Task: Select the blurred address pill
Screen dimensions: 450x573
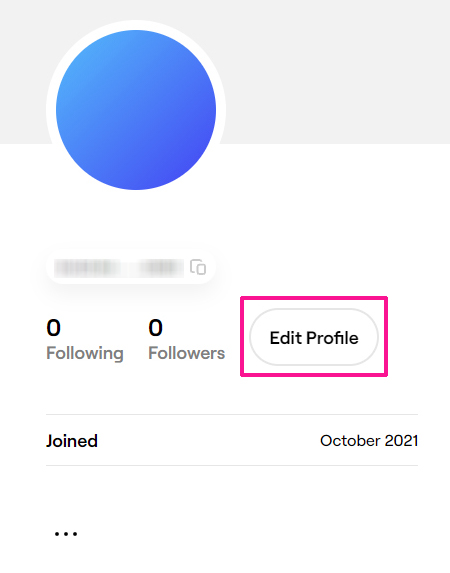Action: [x=131, y=267]
